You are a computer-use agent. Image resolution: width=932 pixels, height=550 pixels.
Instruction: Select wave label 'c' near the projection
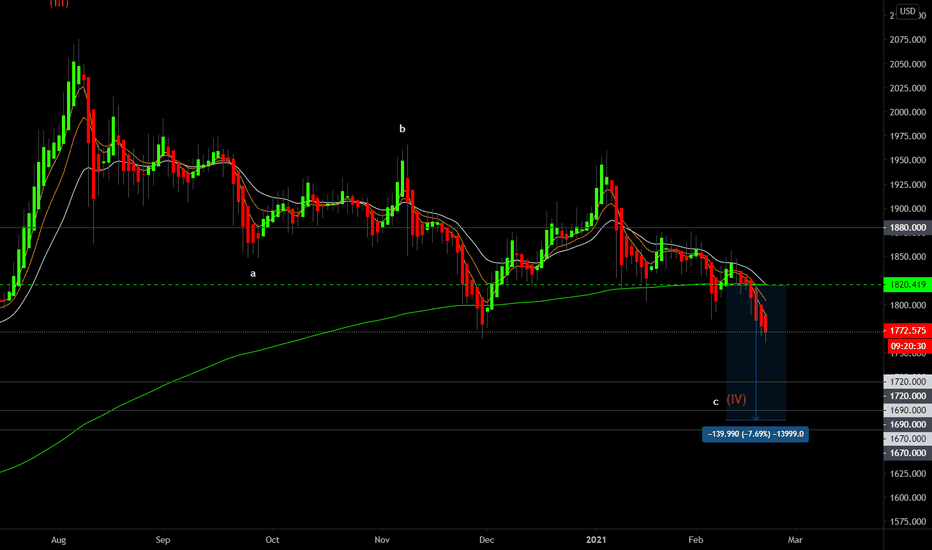[716, 402]
